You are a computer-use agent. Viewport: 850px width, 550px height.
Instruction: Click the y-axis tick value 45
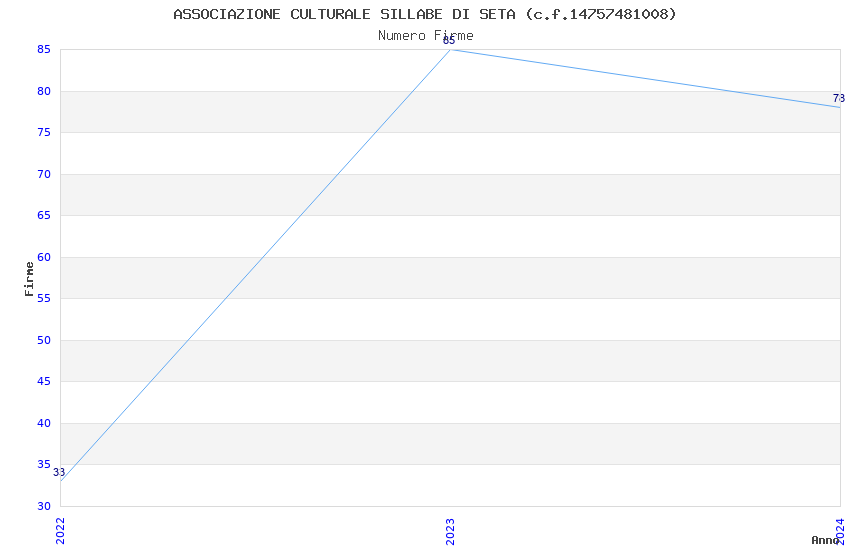pyautogui.click(x=44, y=381)
